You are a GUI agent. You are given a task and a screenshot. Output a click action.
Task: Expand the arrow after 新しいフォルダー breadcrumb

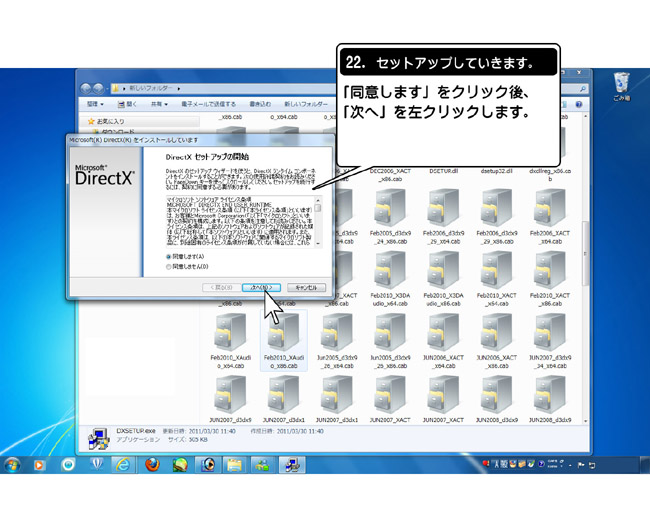178,88
